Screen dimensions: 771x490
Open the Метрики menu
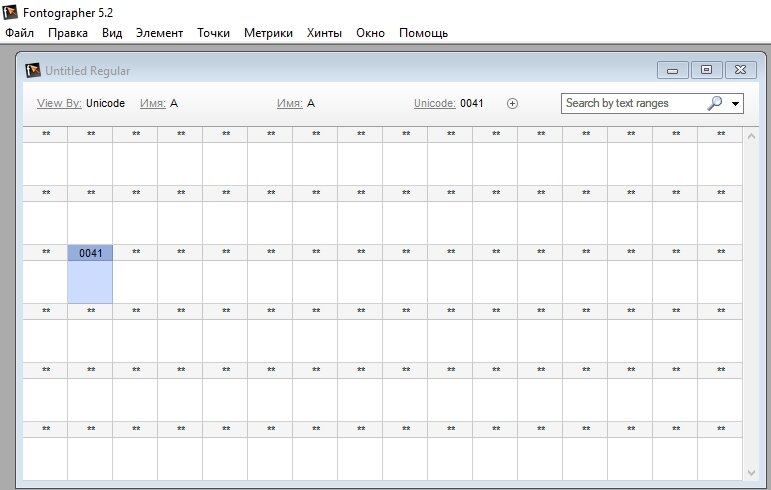click(x=268, y=33)
